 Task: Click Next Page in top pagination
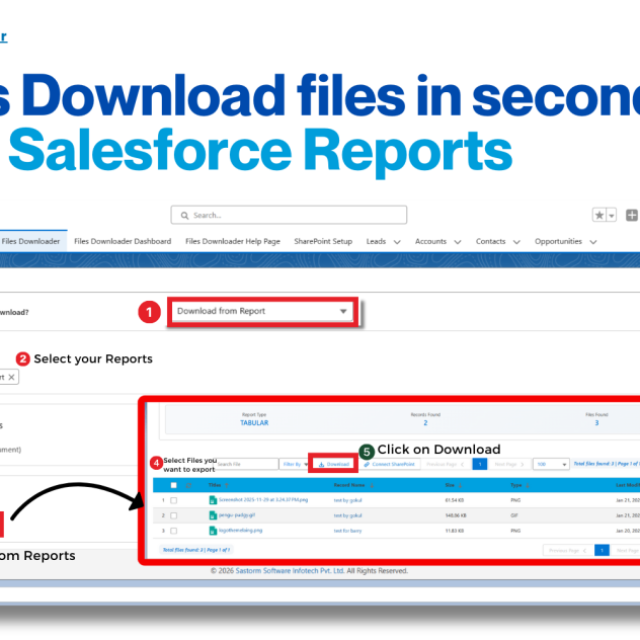coord(509,464)
